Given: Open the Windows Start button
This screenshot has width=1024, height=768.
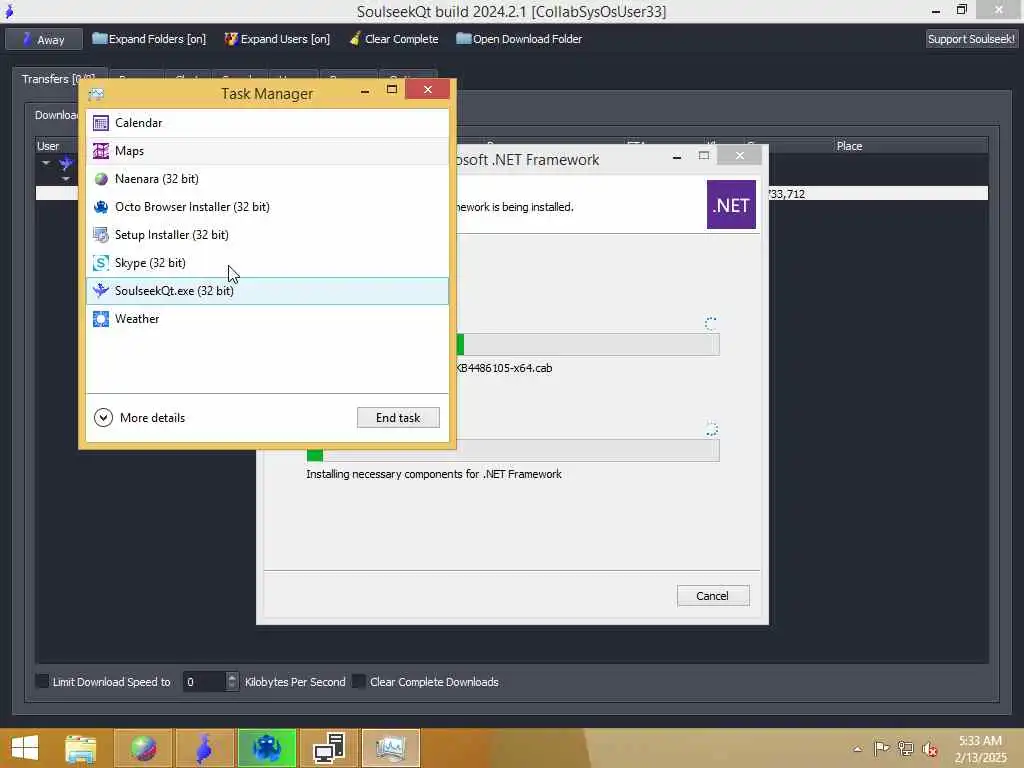Looking at the screenshot, I should coord(25,748).
